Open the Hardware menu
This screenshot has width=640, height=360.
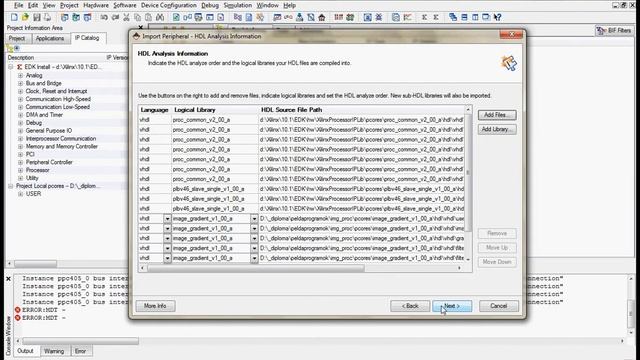[96, 5]
